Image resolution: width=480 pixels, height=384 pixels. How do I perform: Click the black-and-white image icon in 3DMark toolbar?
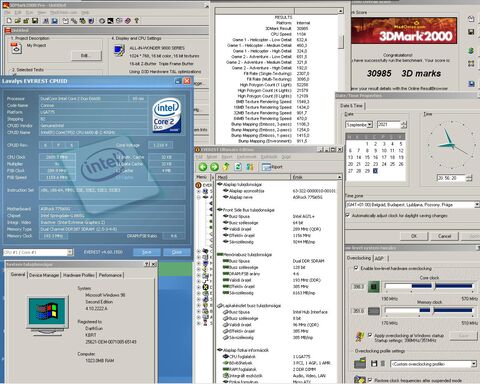110,21
